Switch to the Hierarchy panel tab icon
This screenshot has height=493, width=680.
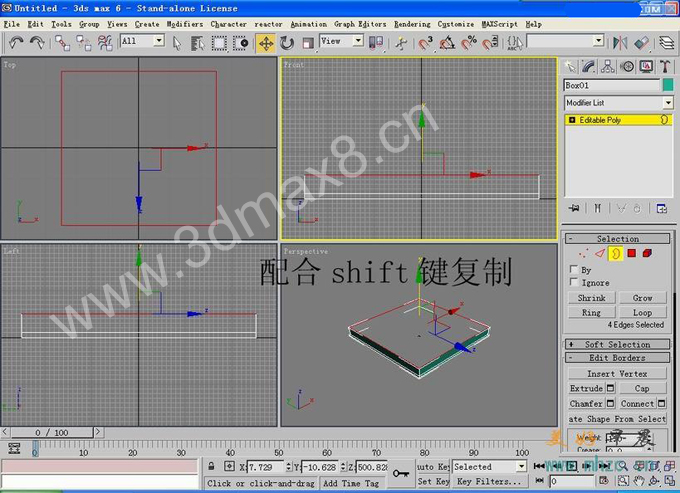coord(608,67)
